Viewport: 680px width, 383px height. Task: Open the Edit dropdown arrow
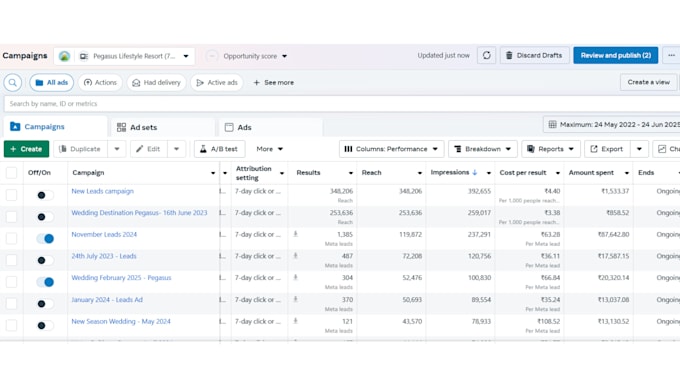177,149
